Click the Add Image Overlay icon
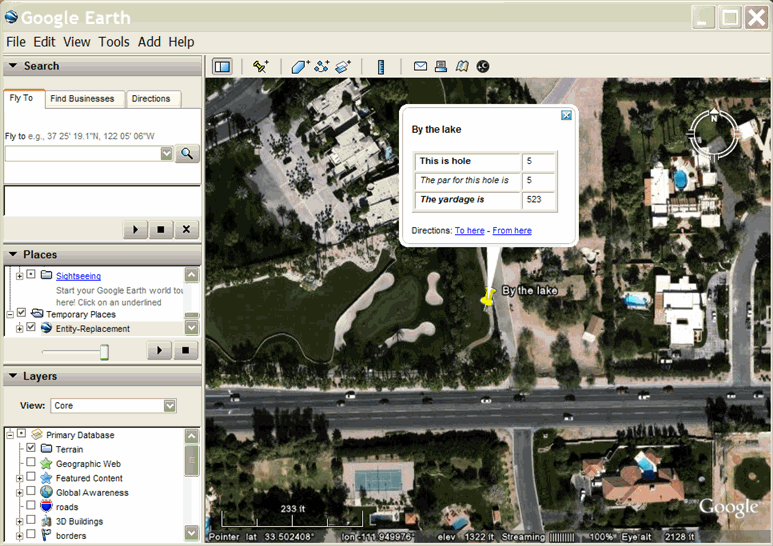The height and width of the screenshot is (546, 773). pos(343,67)
